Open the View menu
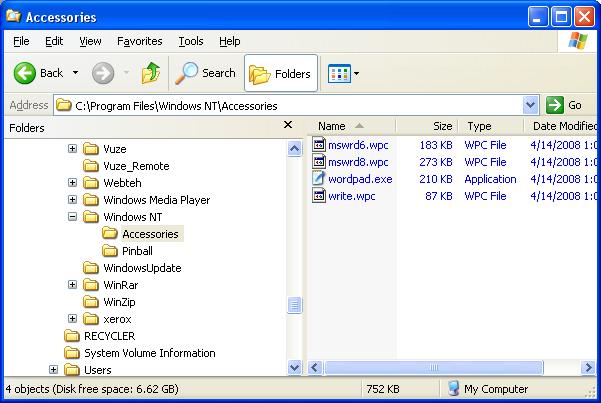The image size is (601, 403). coord(90,41)
